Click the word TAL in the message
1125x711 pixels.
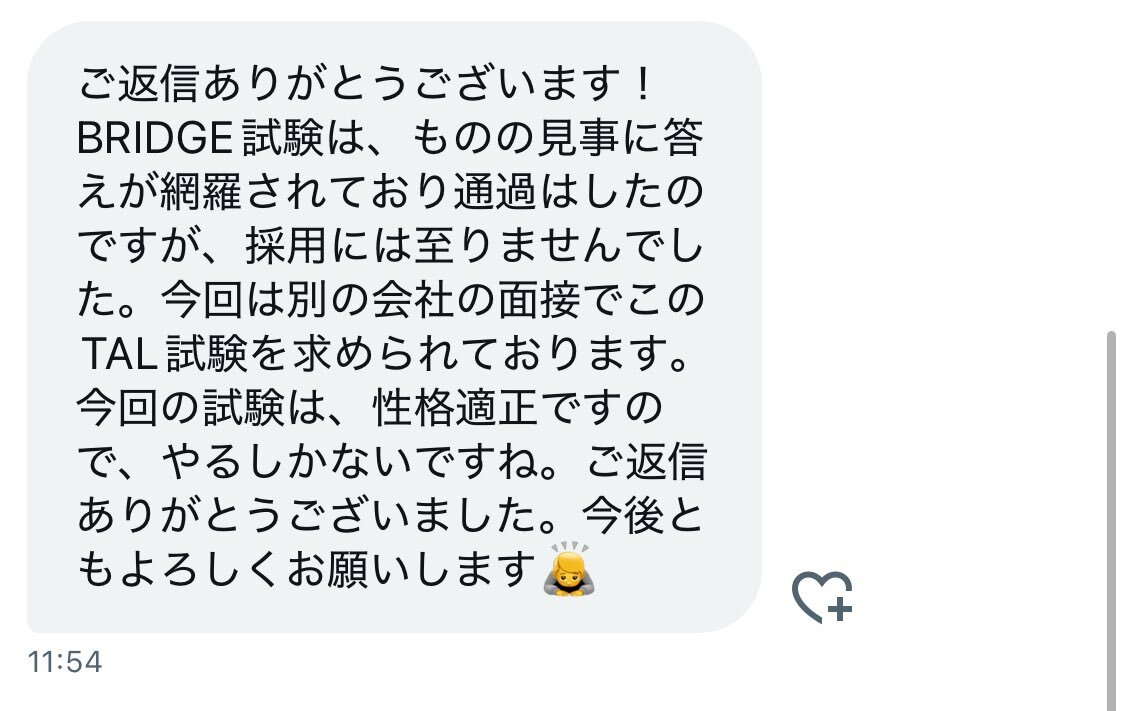[120, 354]
